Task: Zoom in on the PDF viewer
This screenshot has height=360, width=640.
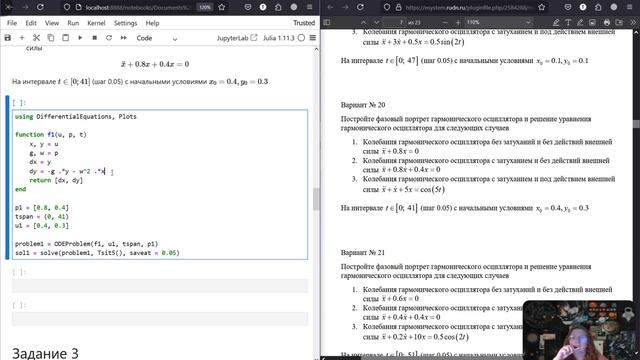Action: pyautogui.click(x=458, y=22)
